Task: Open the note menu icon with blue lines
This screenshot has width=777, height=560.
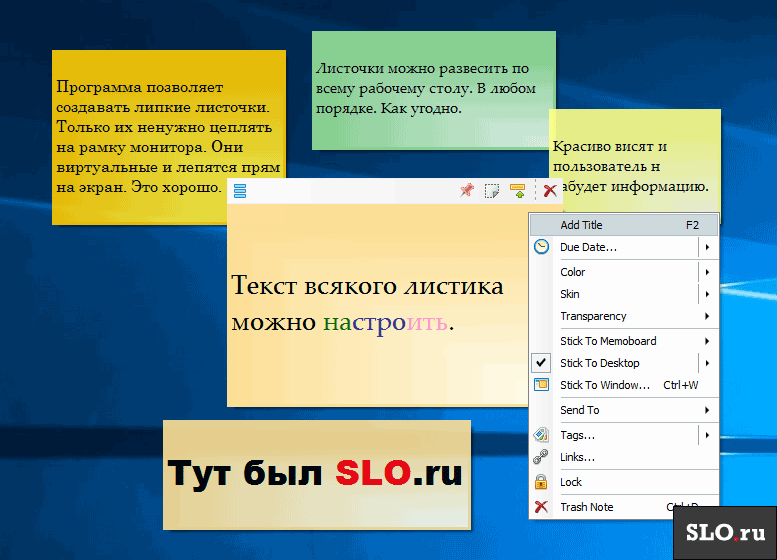Action: tap(240, 191)
